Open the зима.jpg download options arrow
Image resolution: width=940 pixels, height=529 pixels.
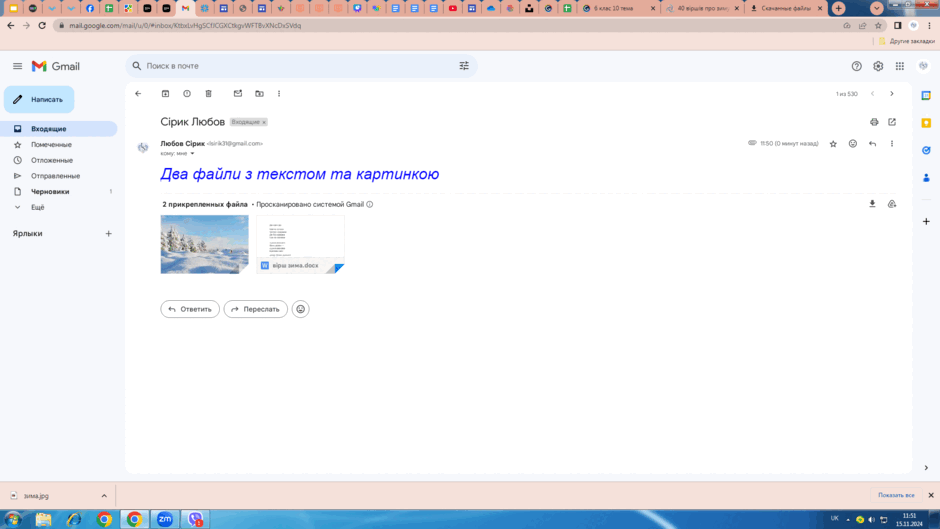coord(104,496)
